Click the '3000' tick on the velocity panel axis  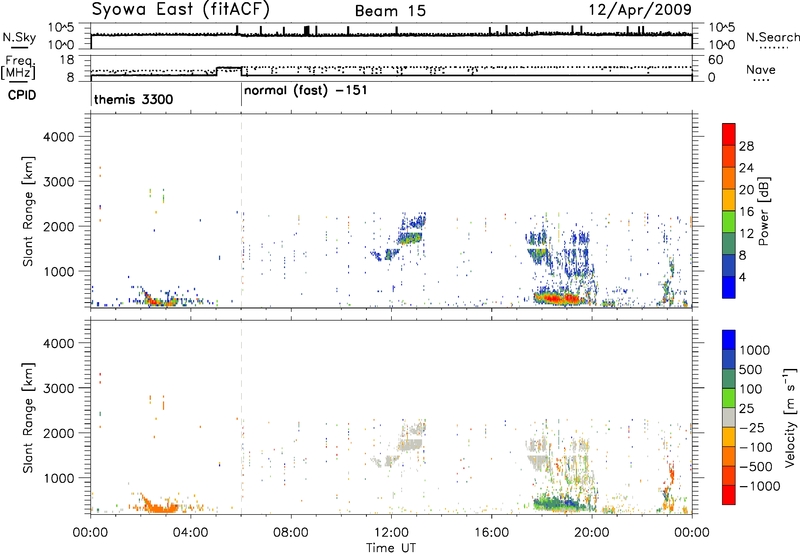58,388
